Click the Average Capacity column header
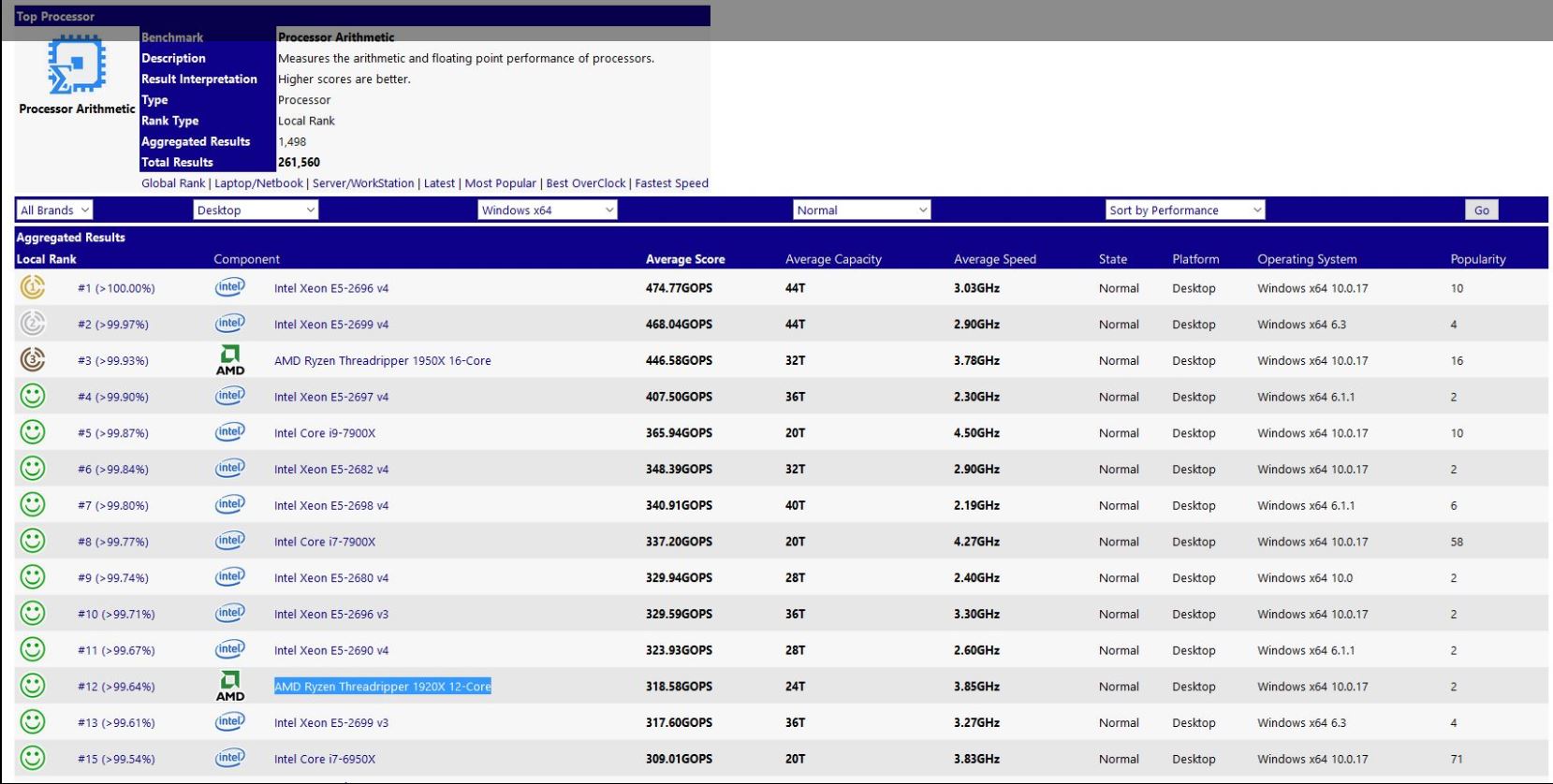This screenshot has width=1553, height=784. pyautogui.click(x=833, y=259)
